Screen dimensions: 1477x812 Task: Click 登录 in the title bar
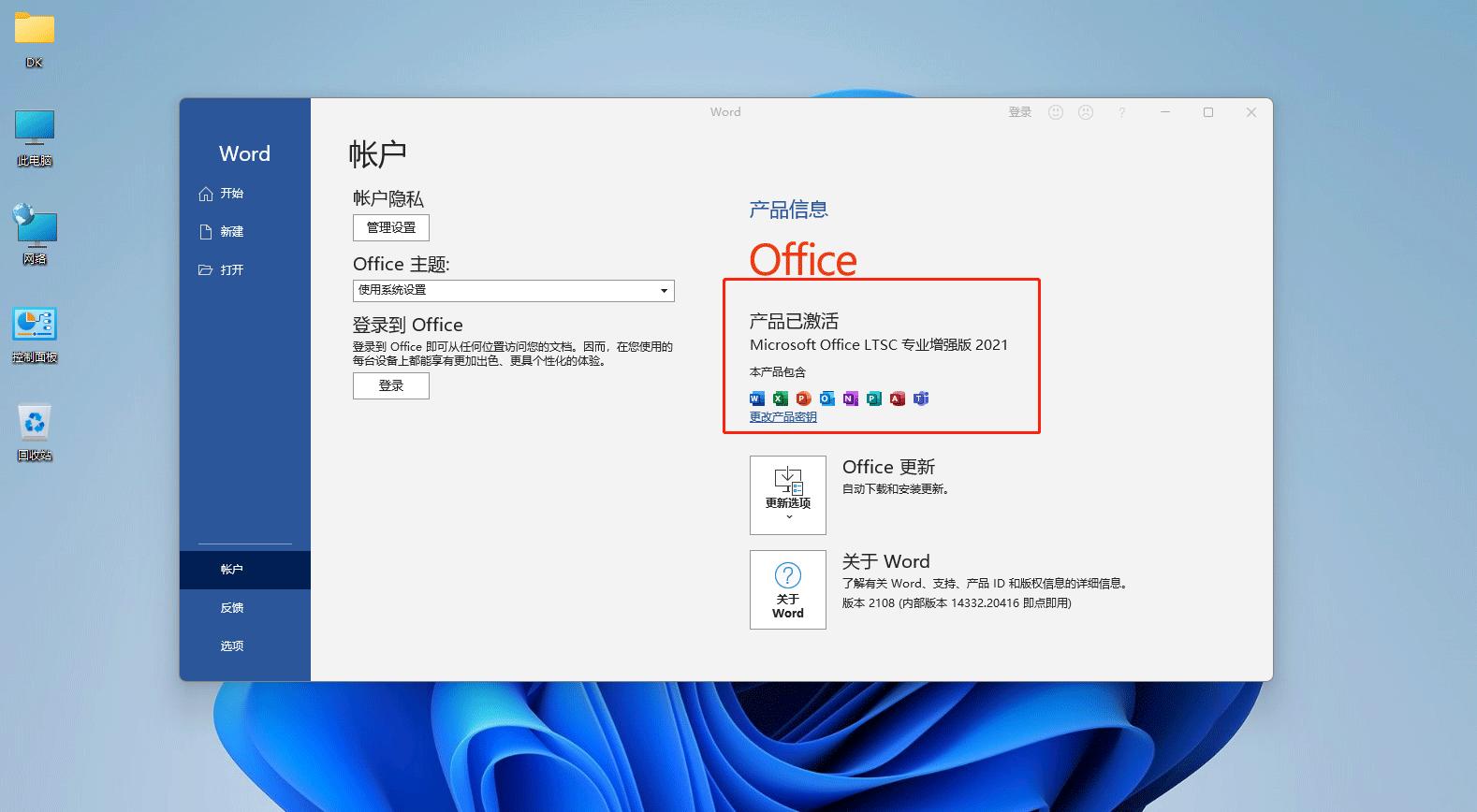[1020, 112]
